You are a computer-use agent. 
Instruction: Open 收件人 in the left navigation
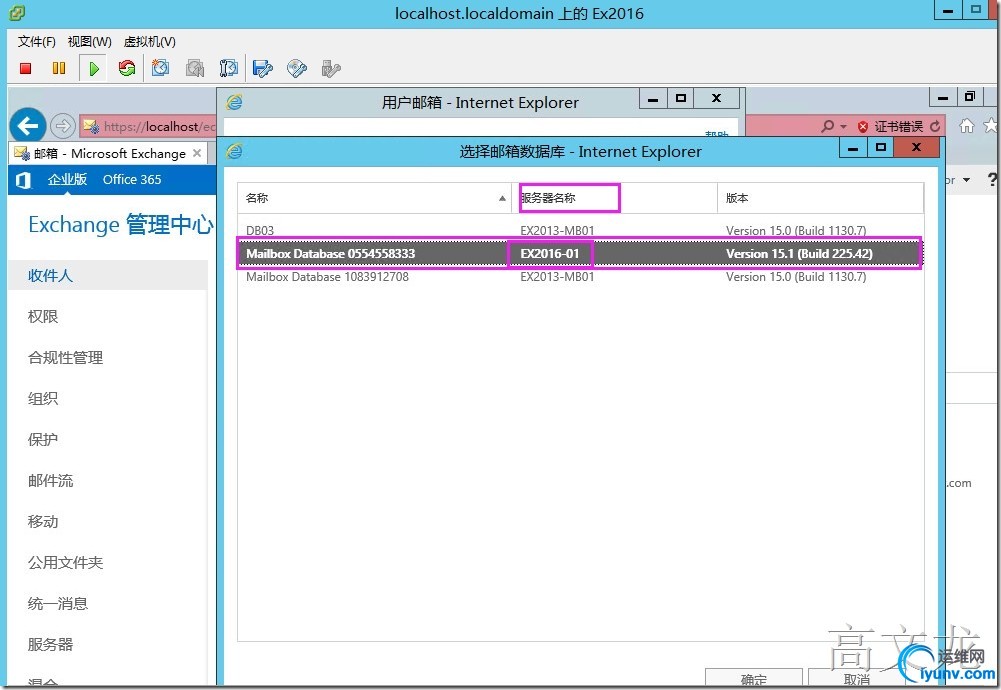50,275
